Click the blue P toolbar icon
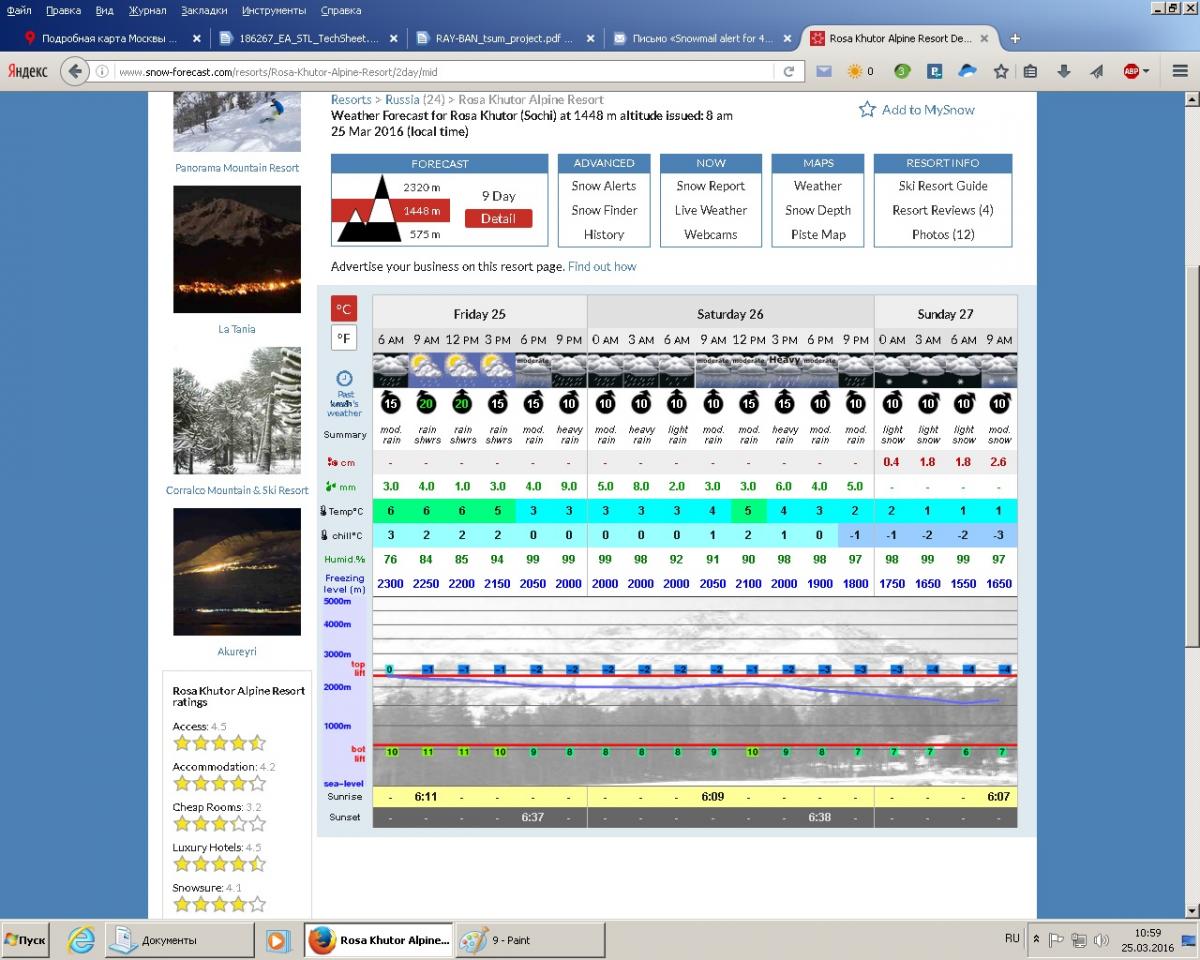 point(935,71)
